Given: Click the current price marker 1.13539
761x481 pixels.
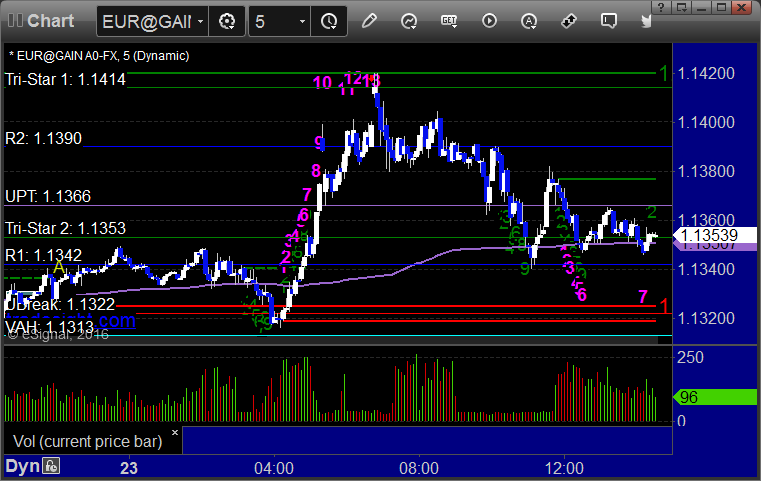Looking at the screenshot, I should pos(714,235).
